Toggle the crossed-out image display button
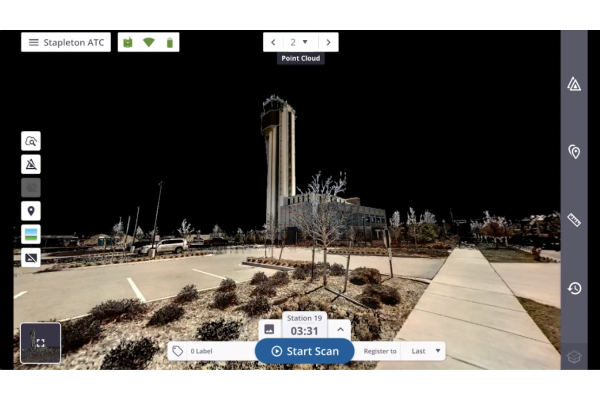The height and width of the screenshot is (400, 600). click(x=31, y=257)
